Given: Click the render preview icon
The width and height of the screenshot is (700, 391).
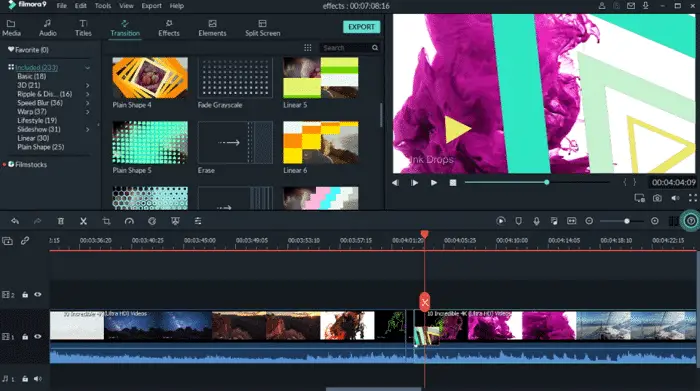Looking at the screenshot, I should (501, 221).
